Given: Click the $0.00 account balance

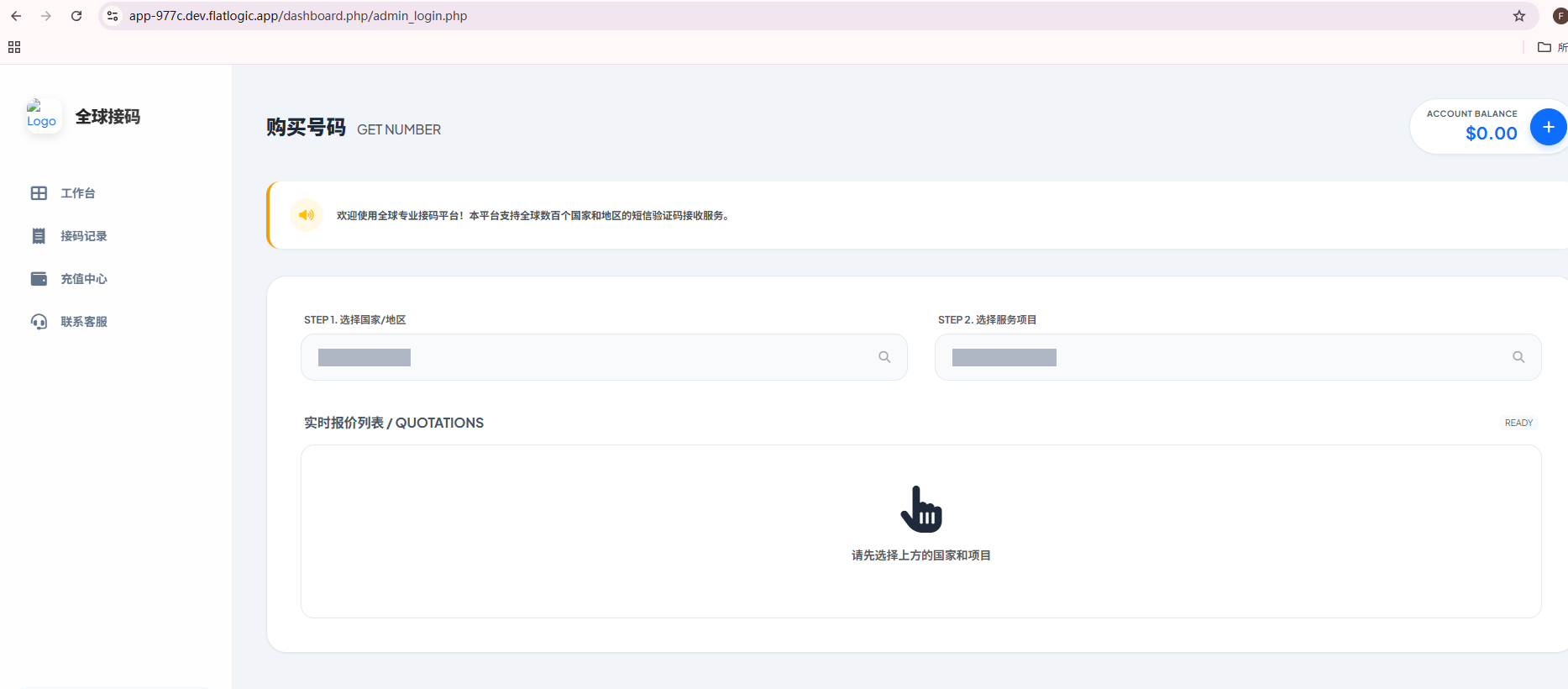Looking at the screenshot, I should [x=1491, y=134].
